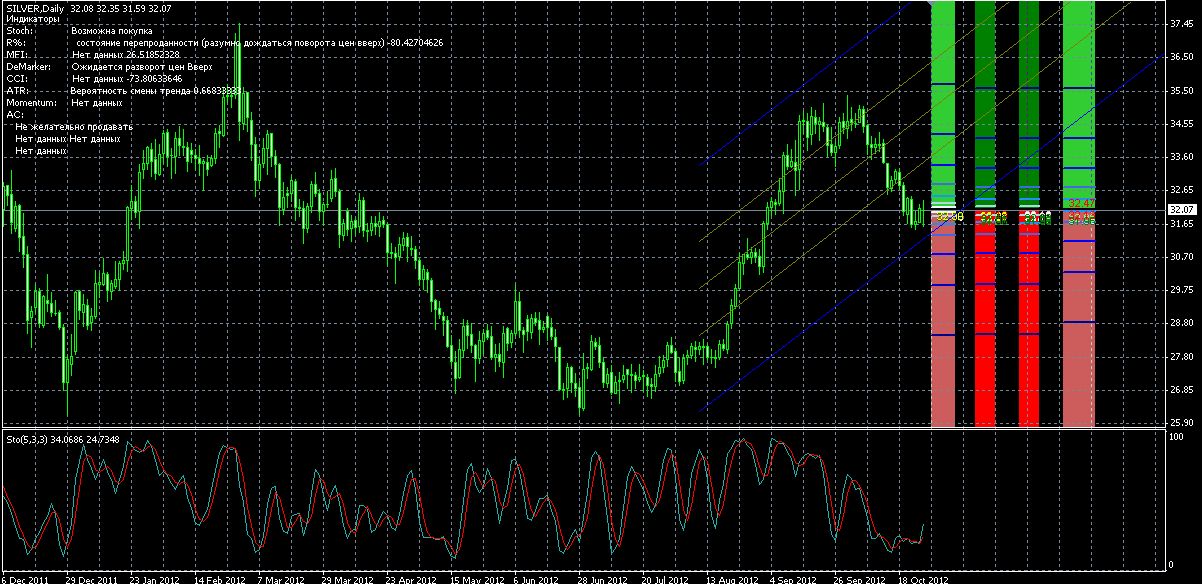Click the 'AC:' indicator label
Screen dimensions: 1202x584
[x=13, y=115]
